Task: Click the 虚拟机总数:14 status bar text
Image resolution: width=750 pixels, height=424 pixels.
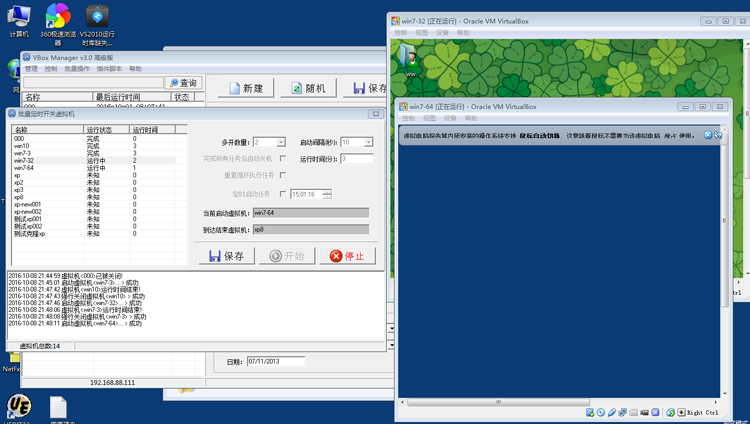Action: [40, 346]
